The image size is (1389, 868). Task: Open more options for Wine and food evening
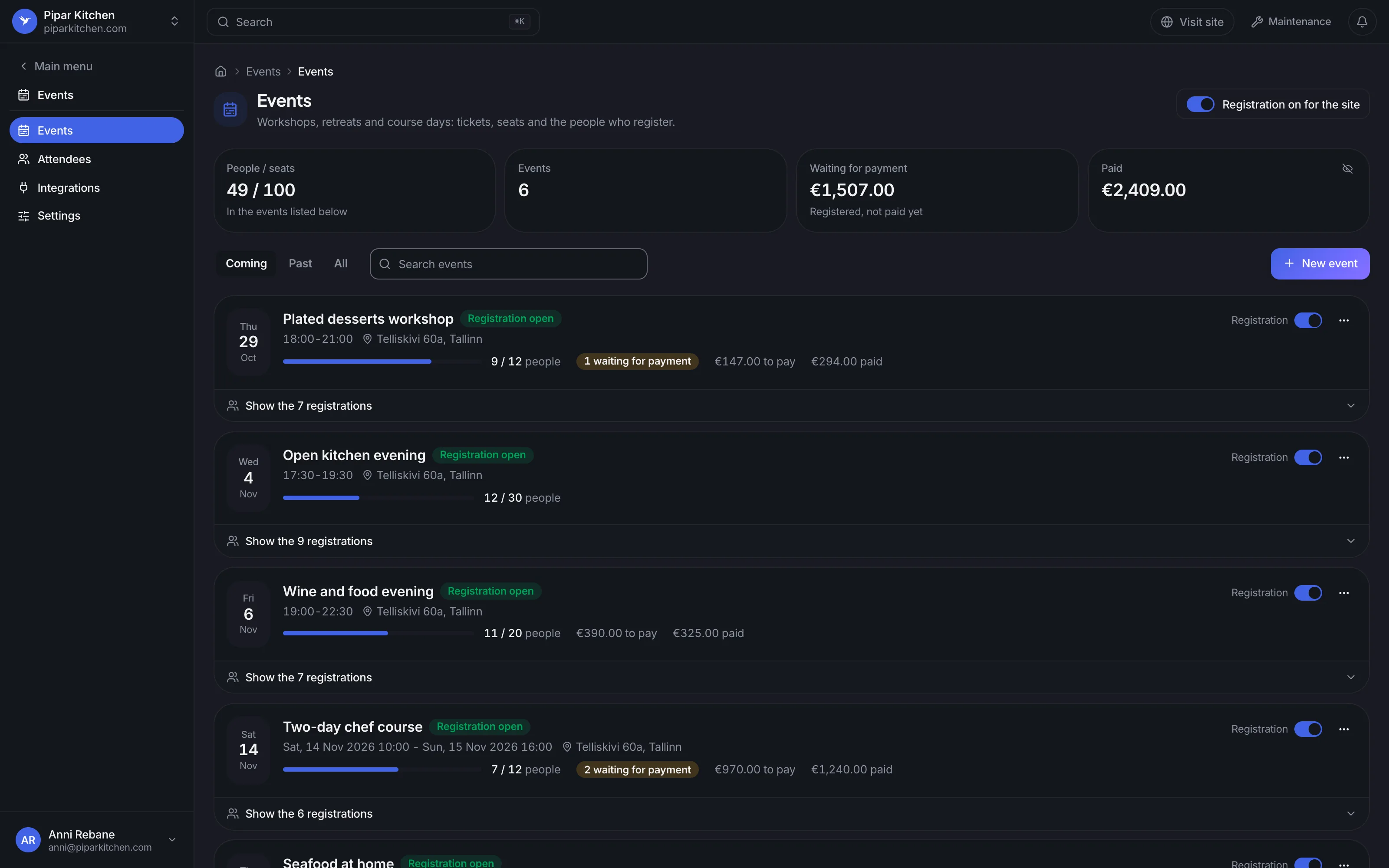click(1344, 593)
